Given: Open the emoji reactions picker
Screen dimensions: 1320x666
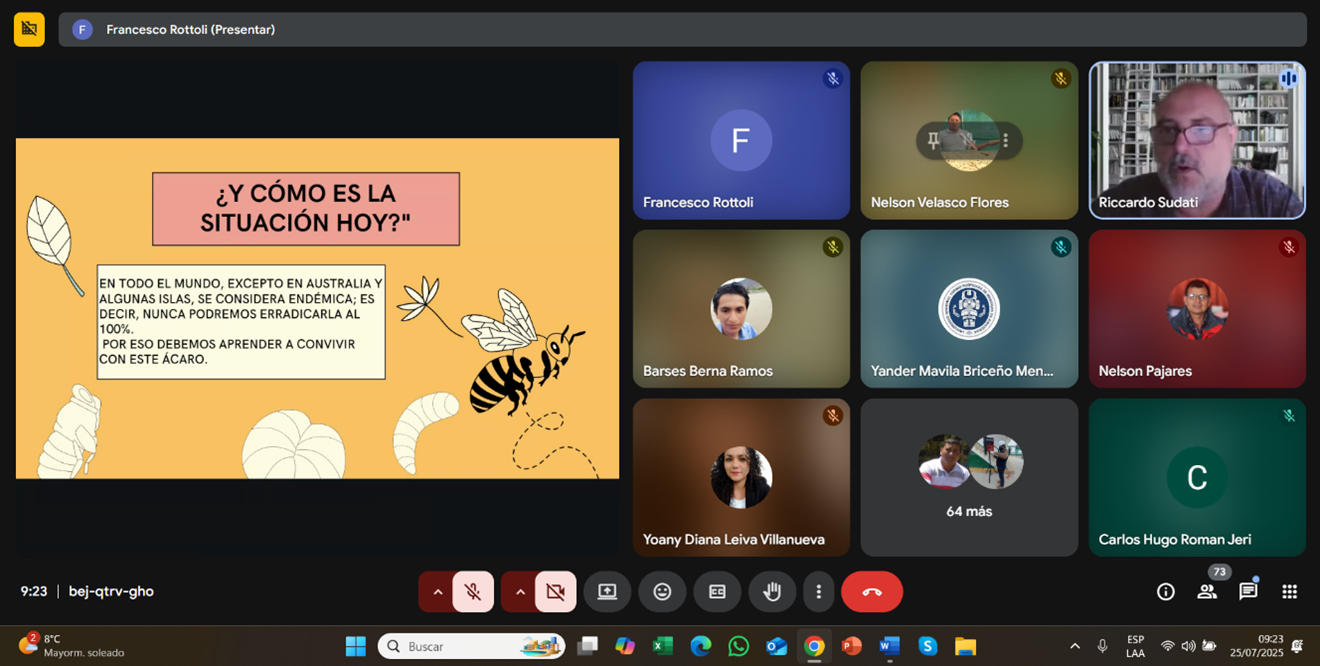Looking at the screenshot, I should click(662, 592).
